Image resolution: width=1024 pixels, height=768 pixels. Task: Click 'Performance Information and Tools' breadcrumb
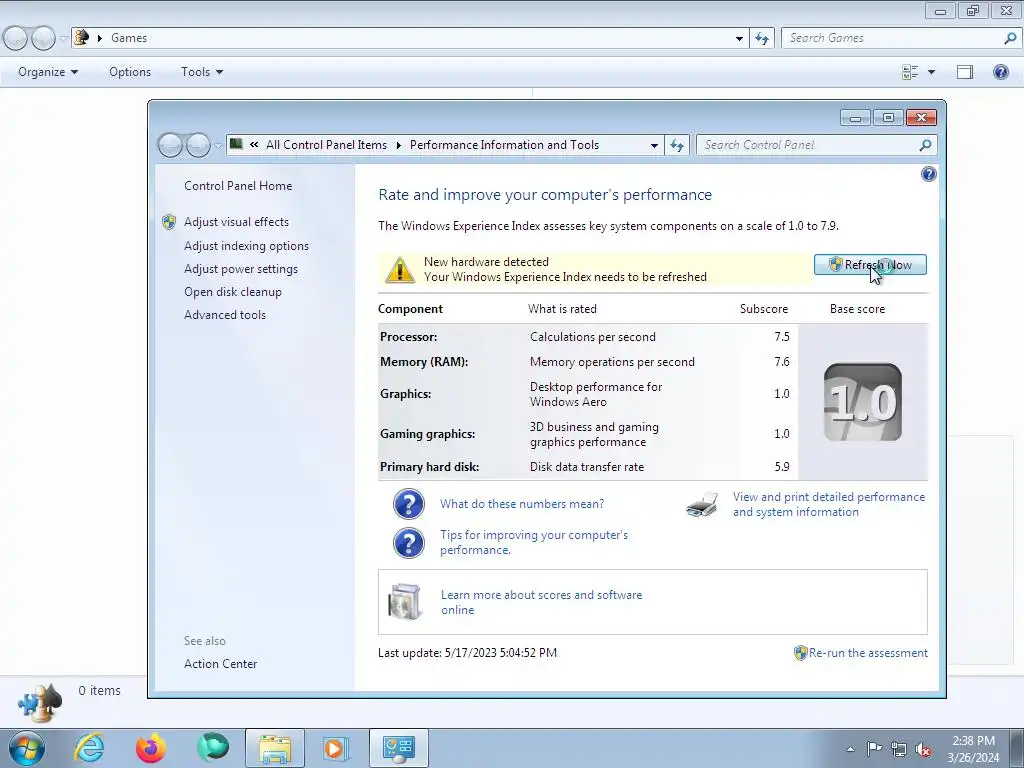[x=504, y=145]
